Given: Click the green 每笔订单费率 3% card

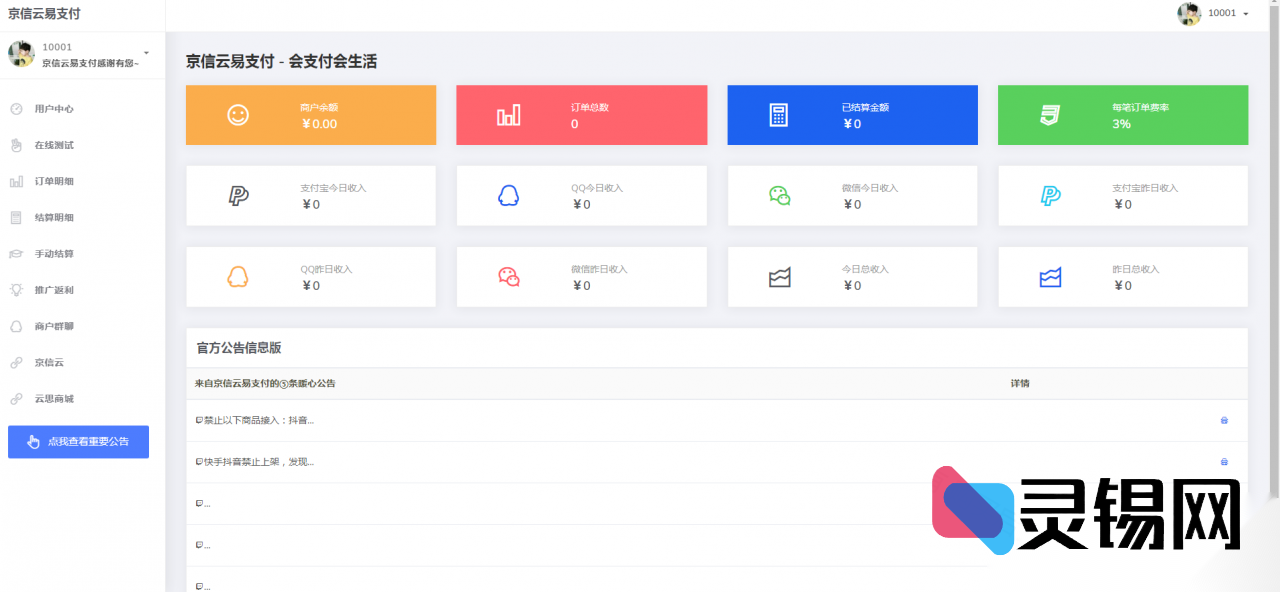Looking at the screenshot, I should pyautogui.click(x=1122, y=115).
